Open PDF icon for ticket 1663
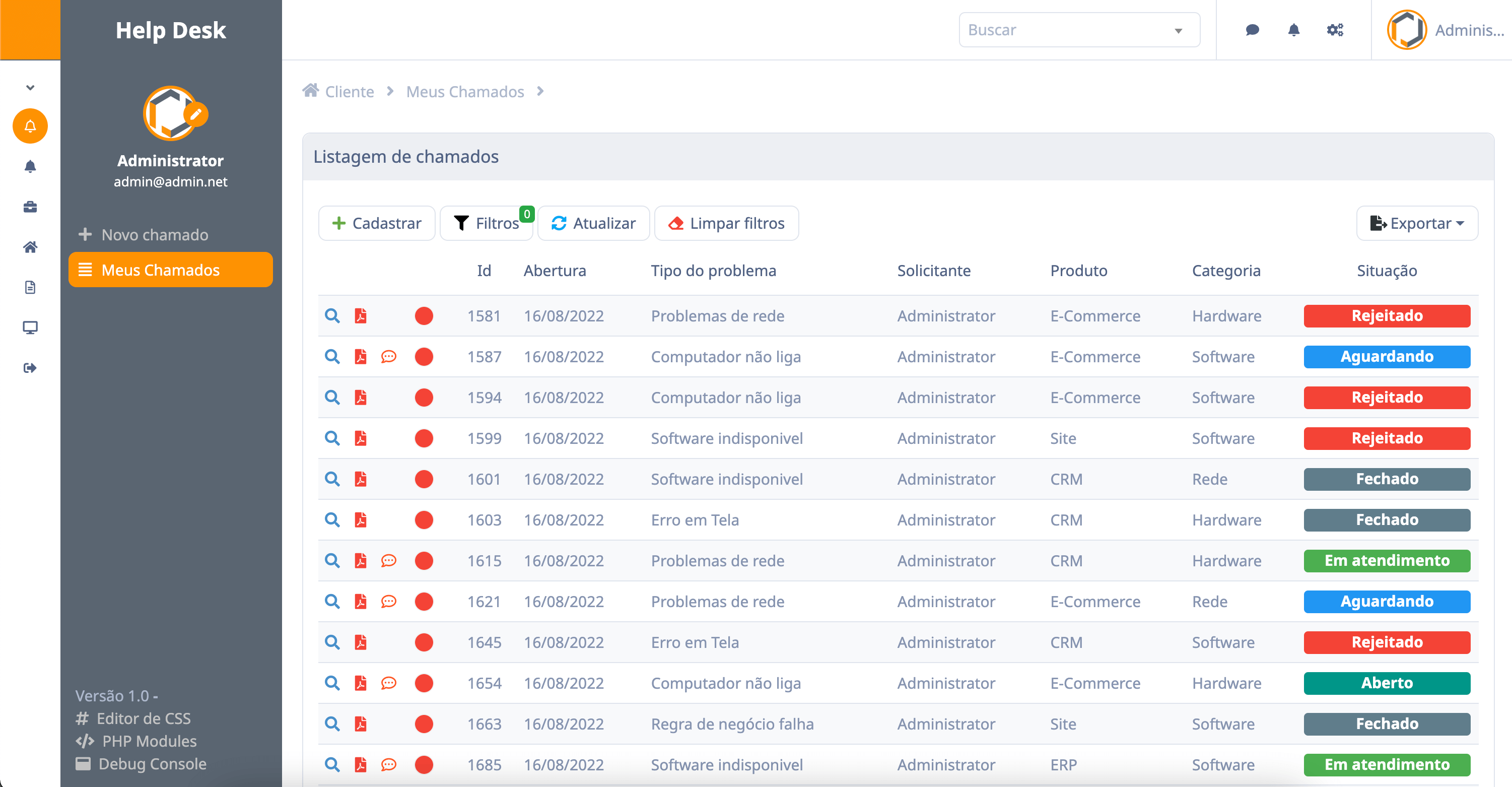 coord(361,724)
